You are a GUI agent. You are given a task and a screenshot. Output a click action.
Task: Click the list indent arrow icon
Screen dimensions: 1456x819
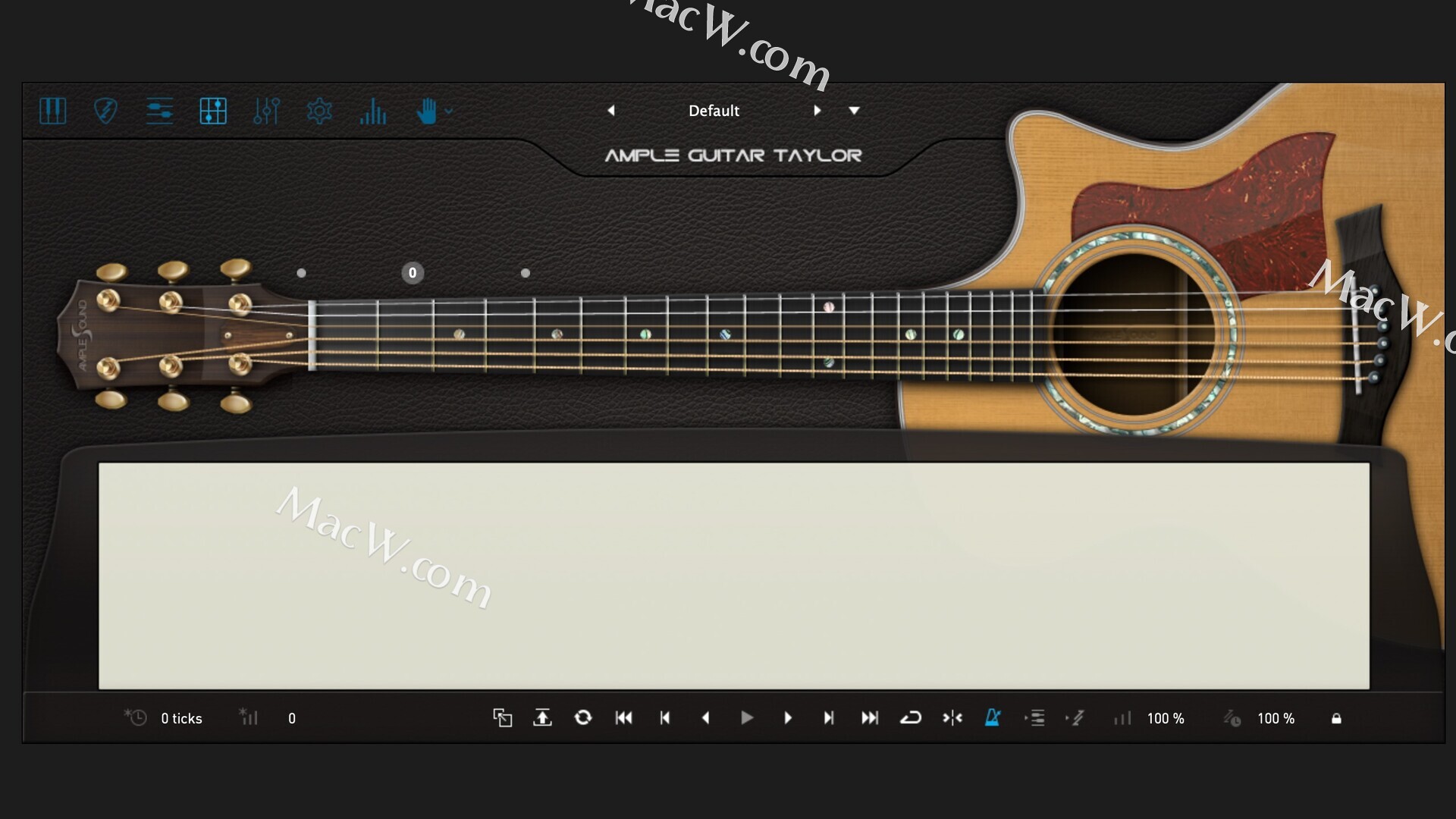(1035, 717)
